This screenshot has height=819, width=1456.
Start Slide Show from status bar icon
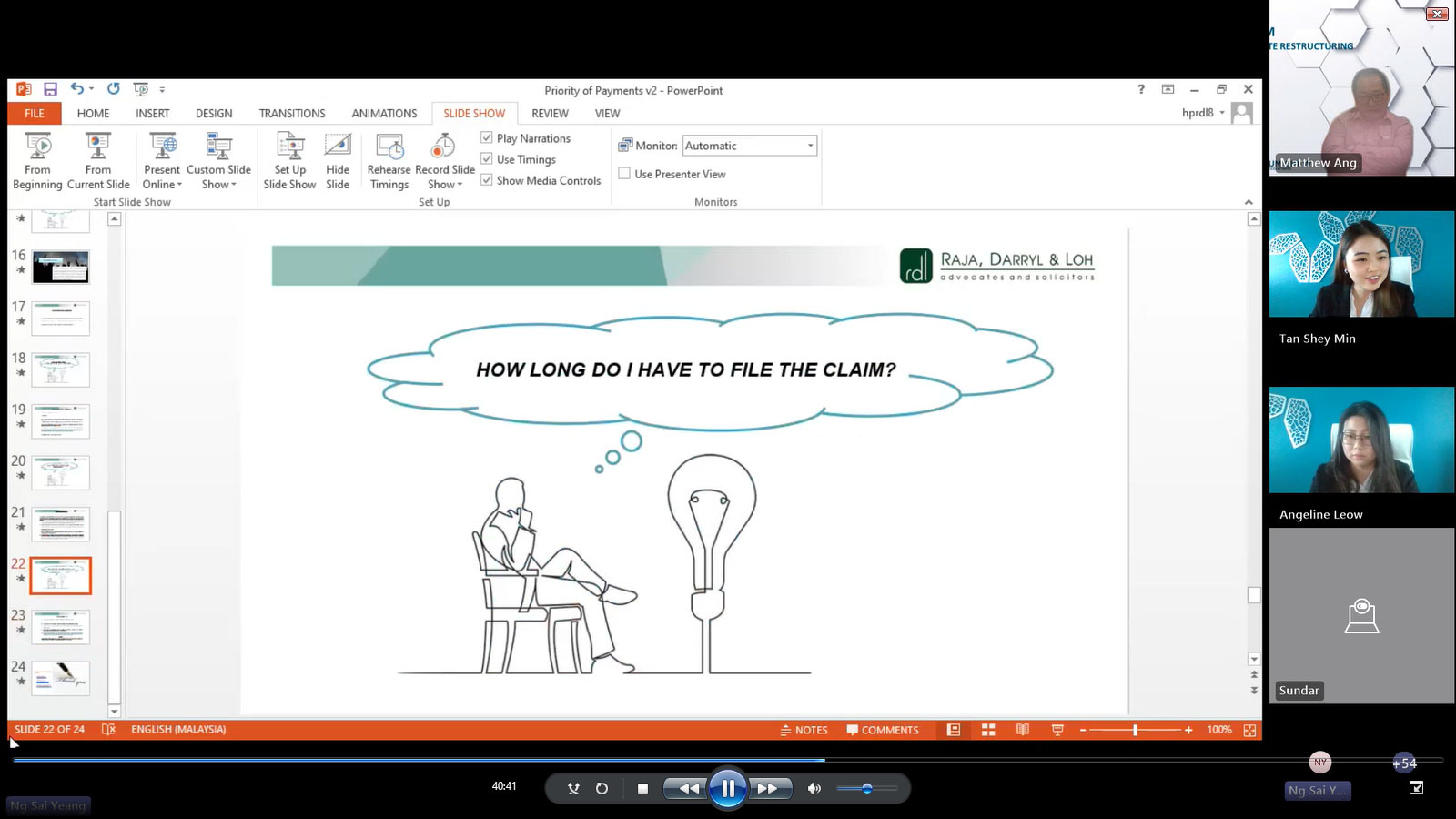[x=1057, y=730]
